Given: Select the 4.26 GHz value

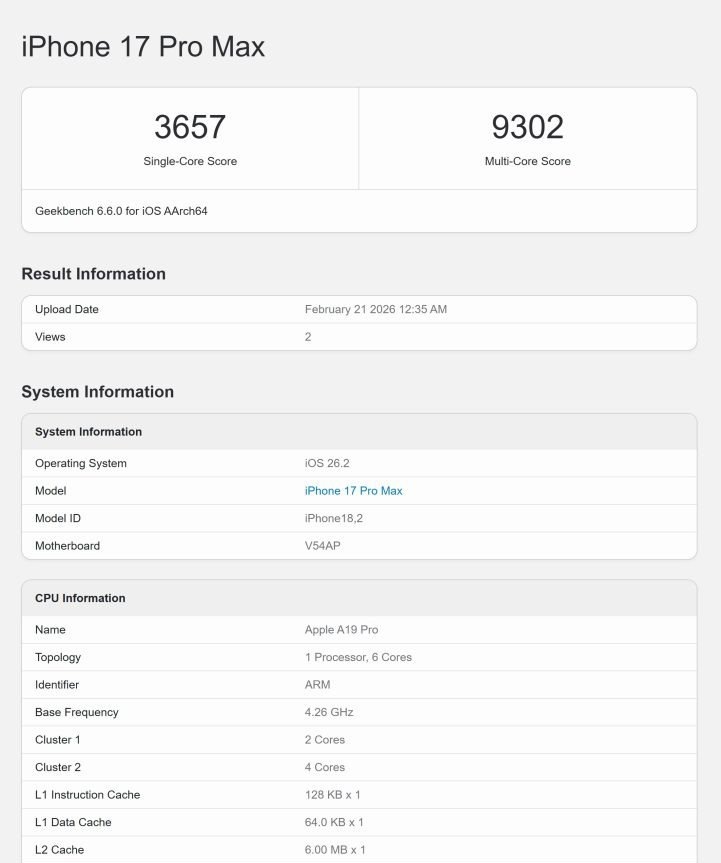Looking at the screenshot, I should (329, 712).
